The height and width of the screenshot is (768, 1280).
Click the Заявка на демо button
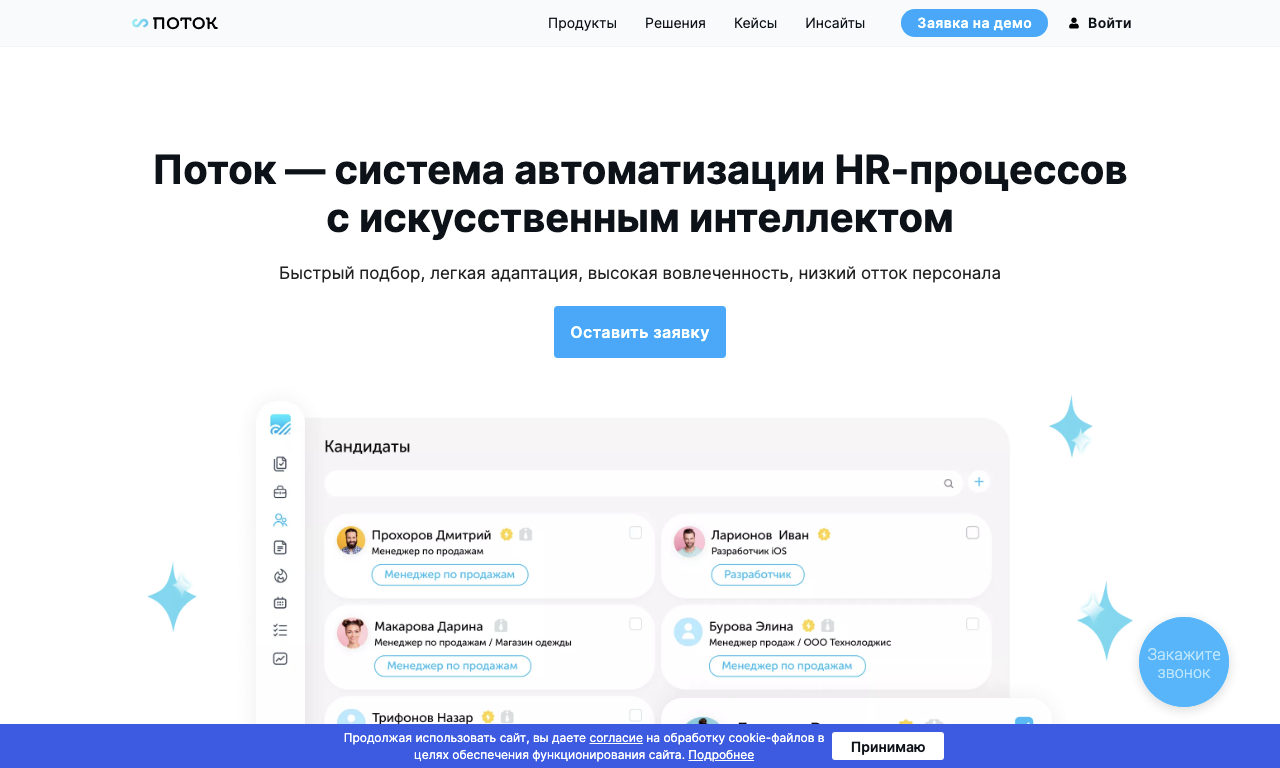click(974, 23)
